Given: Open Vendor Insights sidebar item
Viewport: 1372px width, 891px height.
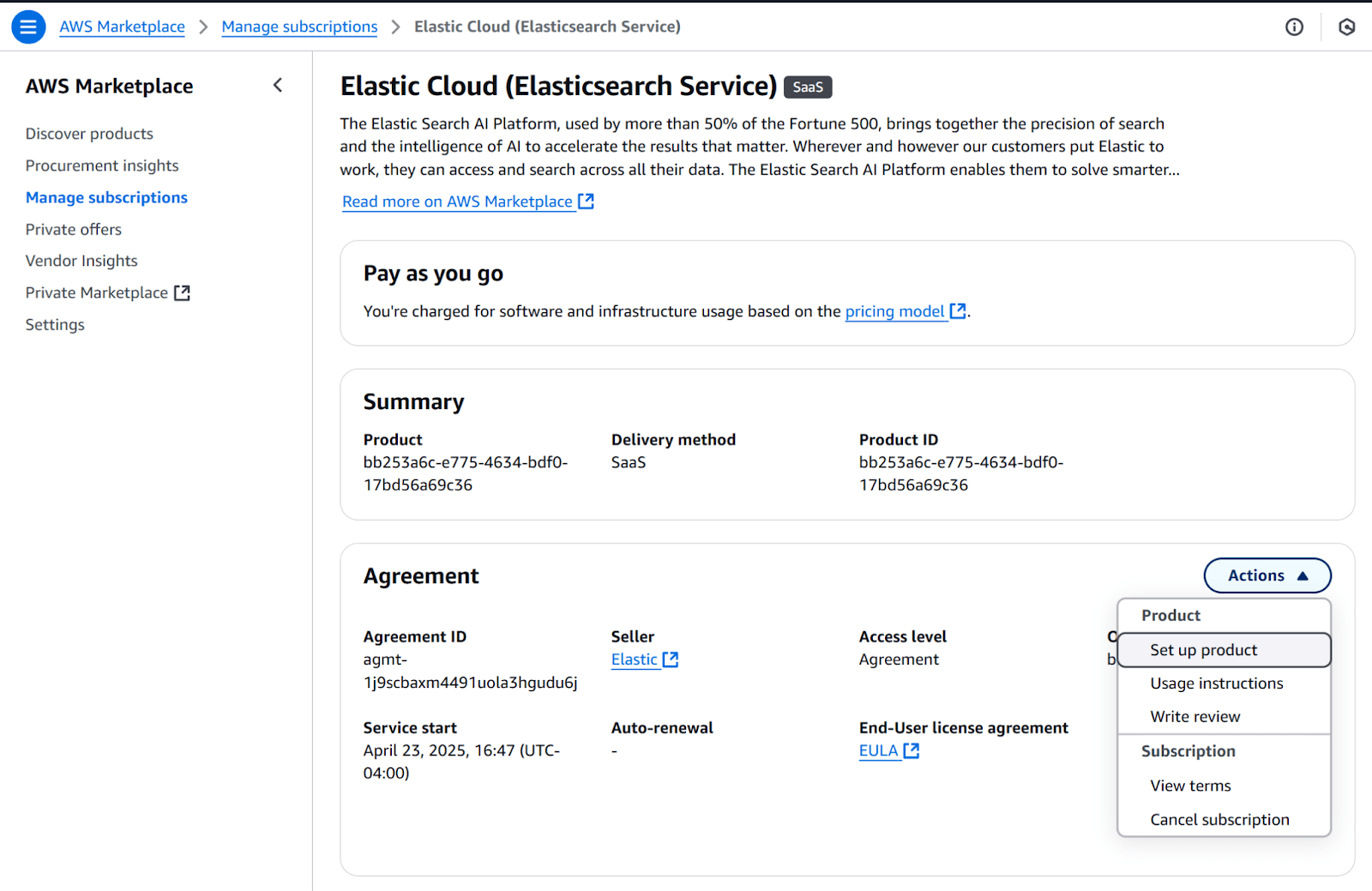Looking at the screenshot, I should (81, 261).
